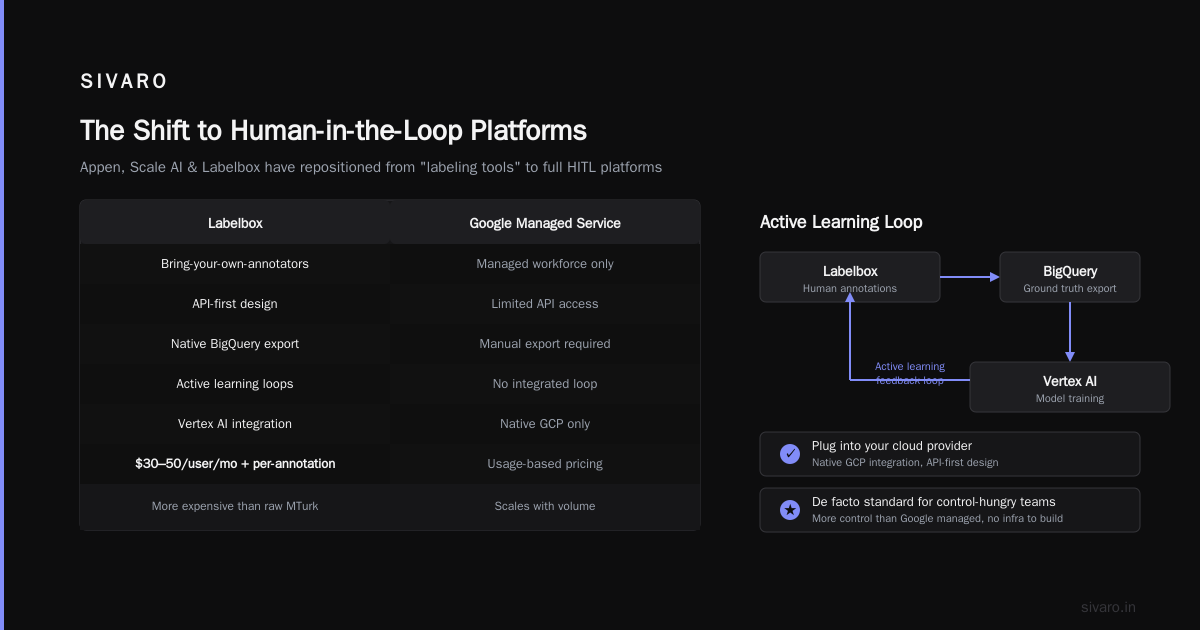Click the Plug into your cloud provider card

click(950, 454)
